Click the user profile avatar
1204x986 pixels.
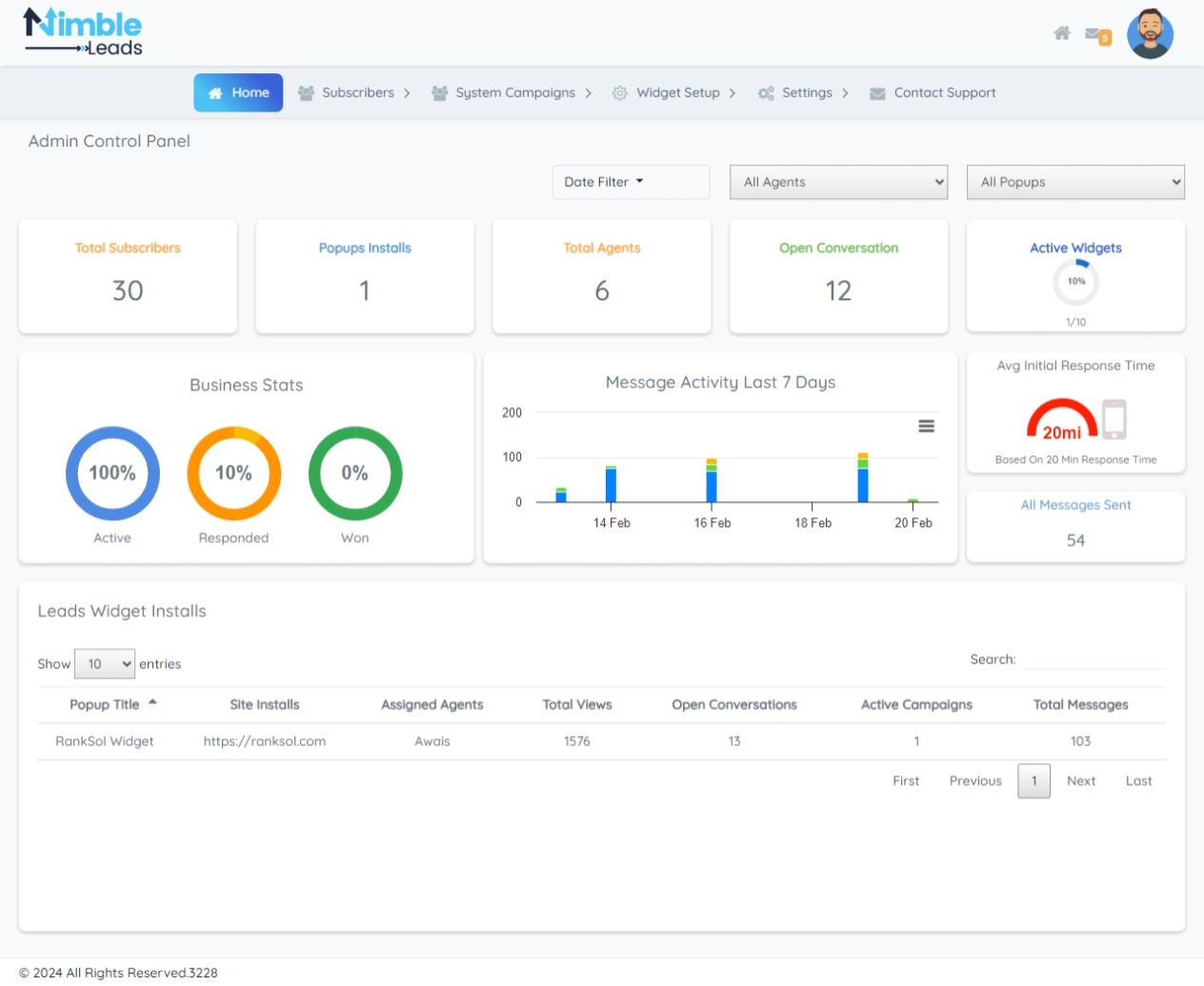[1150, 34]
